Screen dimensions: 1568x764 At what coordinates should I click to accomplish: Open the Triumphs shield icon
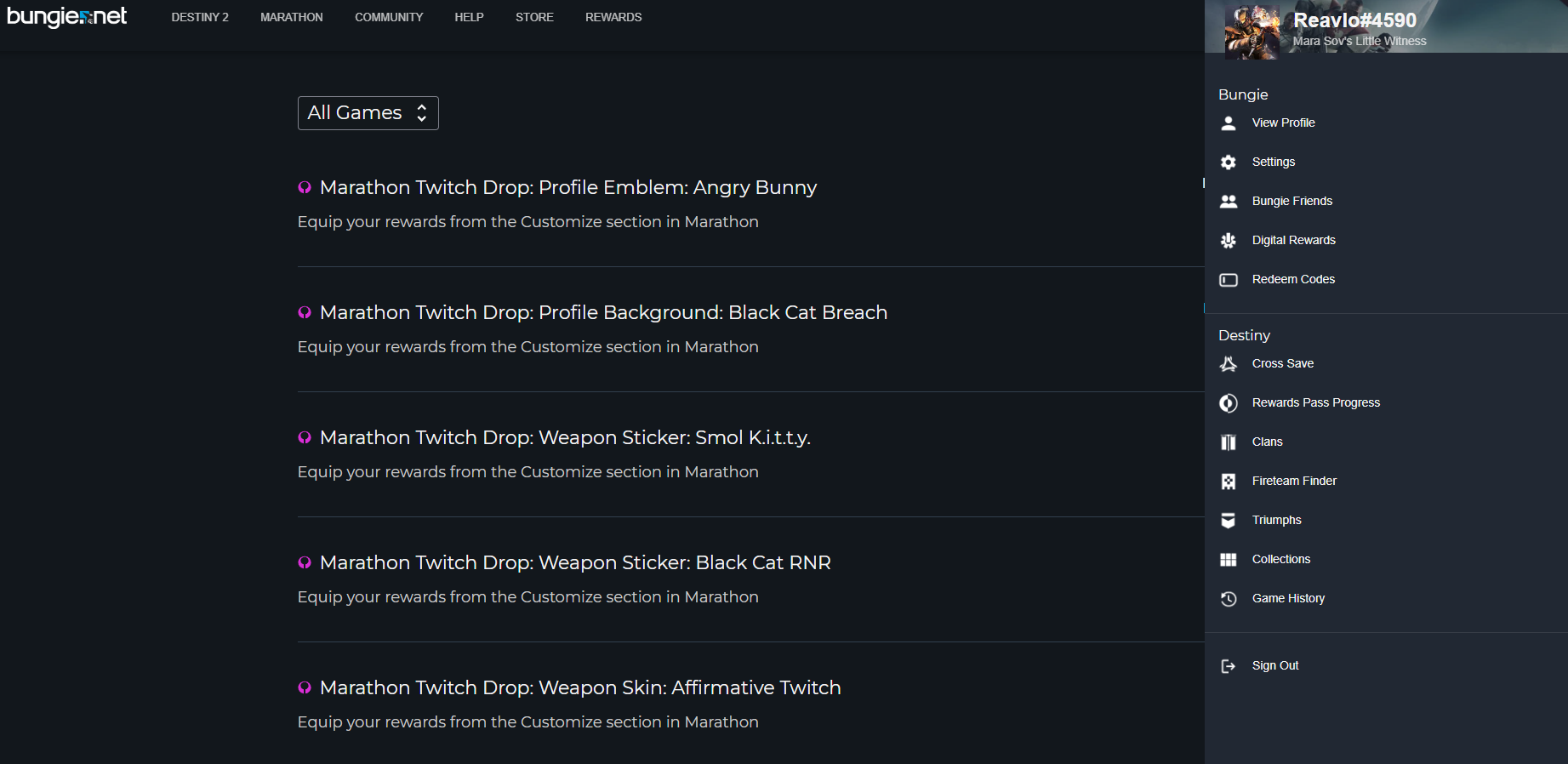point(1228,521)
